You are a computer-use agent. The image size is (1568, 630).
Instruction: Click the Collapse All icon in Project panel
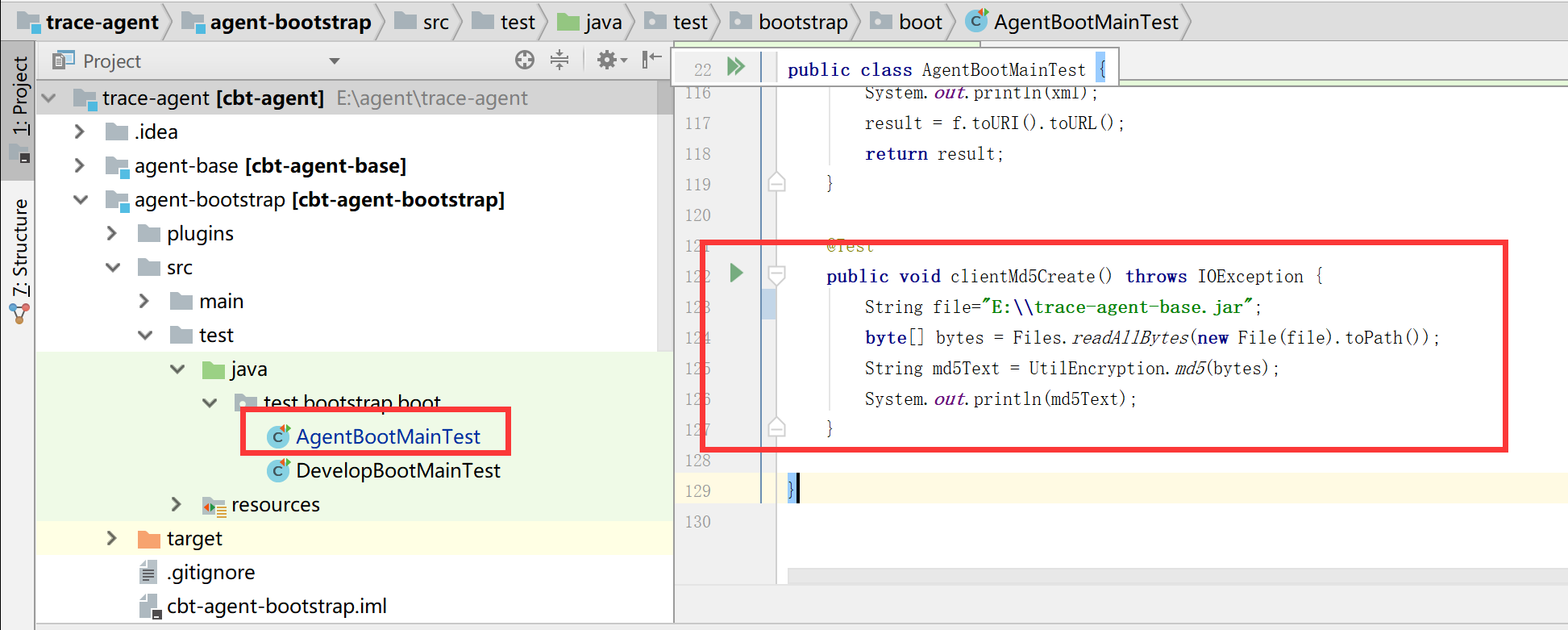tap(559, 60)
